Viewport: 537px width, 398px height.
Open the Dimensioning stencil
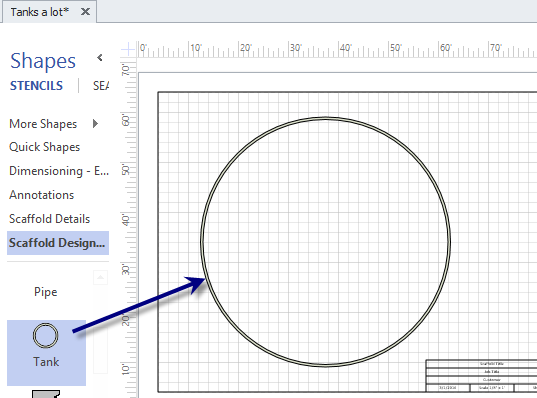coord(59,171)
